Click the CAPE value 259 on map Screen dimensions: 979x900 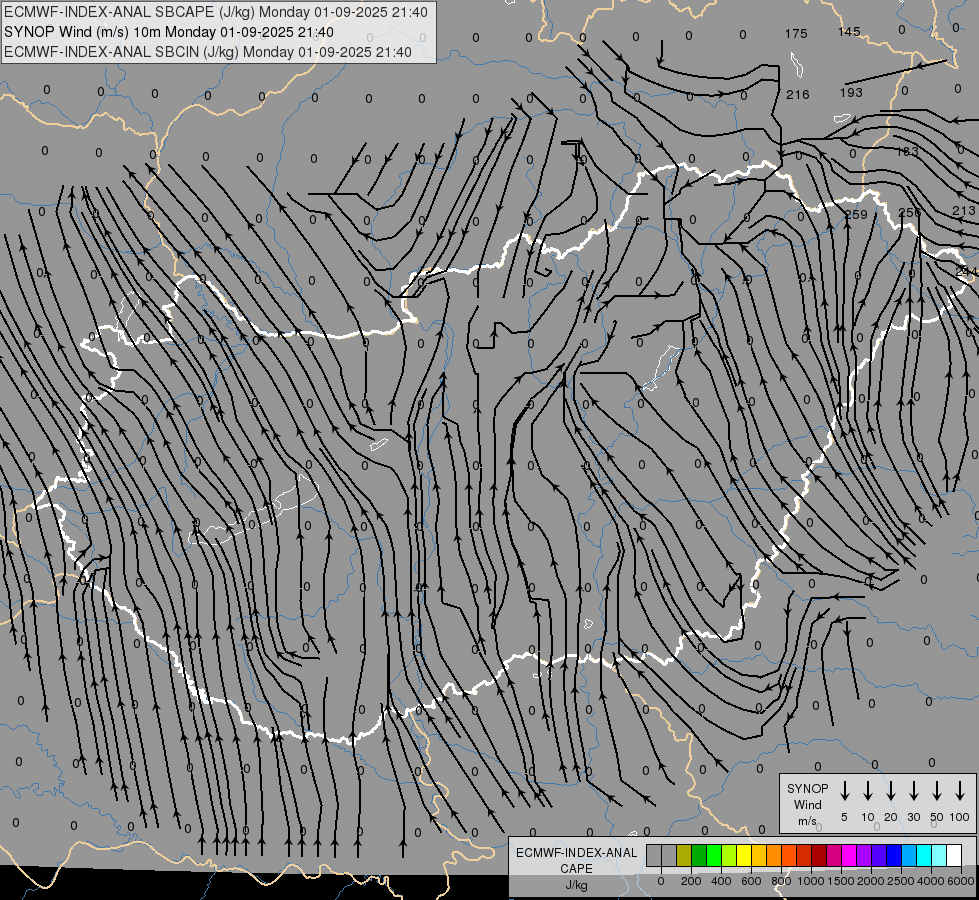tap(856, 214)
